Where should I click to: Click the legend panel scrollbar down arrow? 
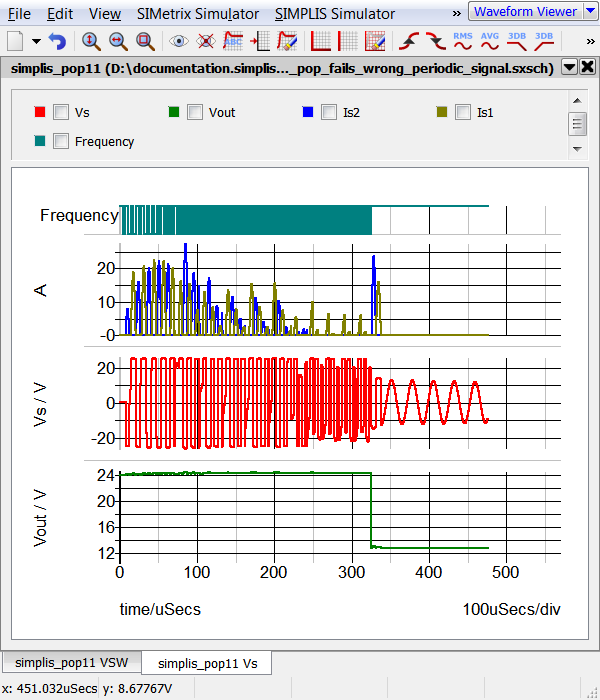coord(576,148)
